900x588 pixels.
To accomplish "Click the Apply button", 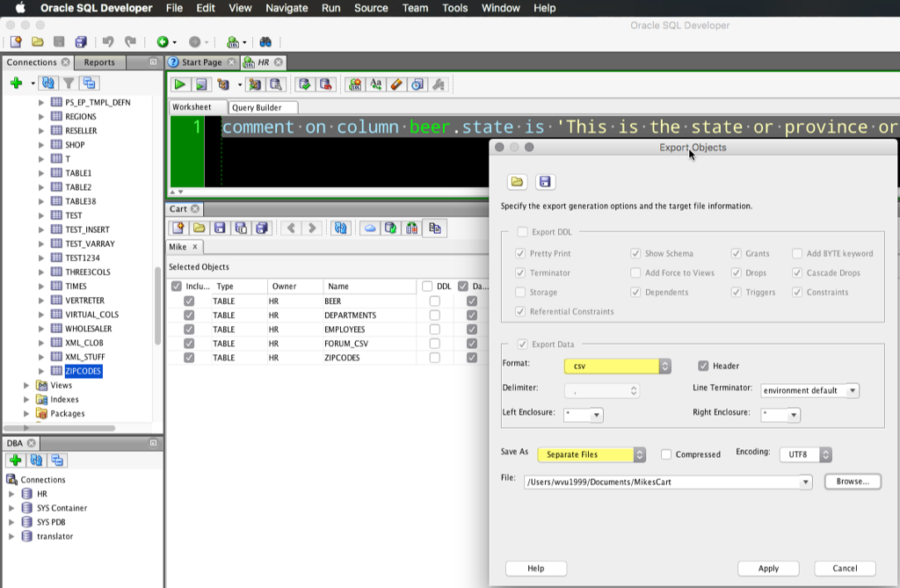I will [x=767, y=568].
